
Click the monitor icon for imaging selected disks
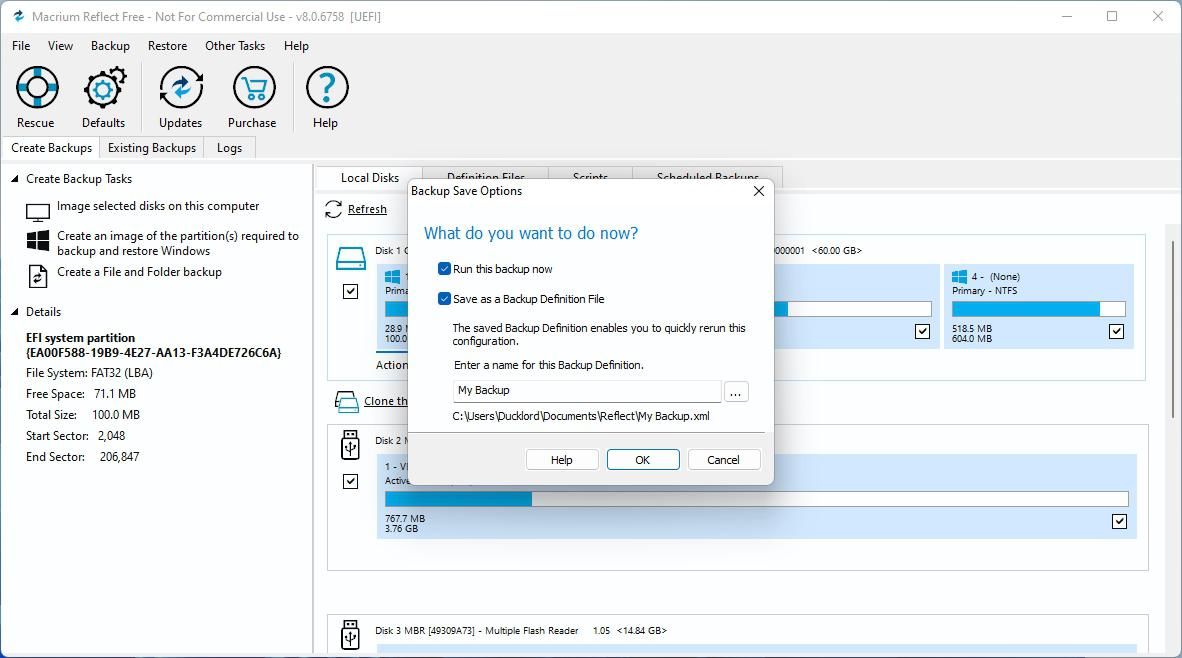38,213
